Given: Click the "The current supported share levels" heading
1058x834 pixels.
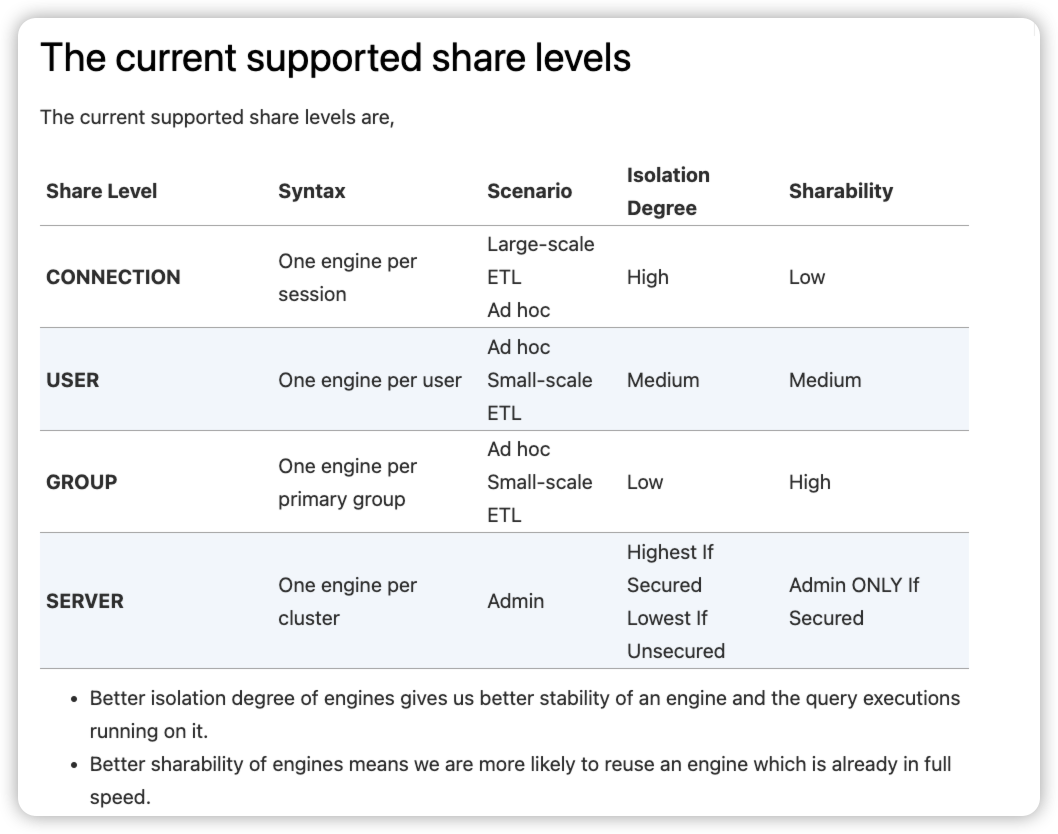Looking at the screenshot, I should 335,59.
